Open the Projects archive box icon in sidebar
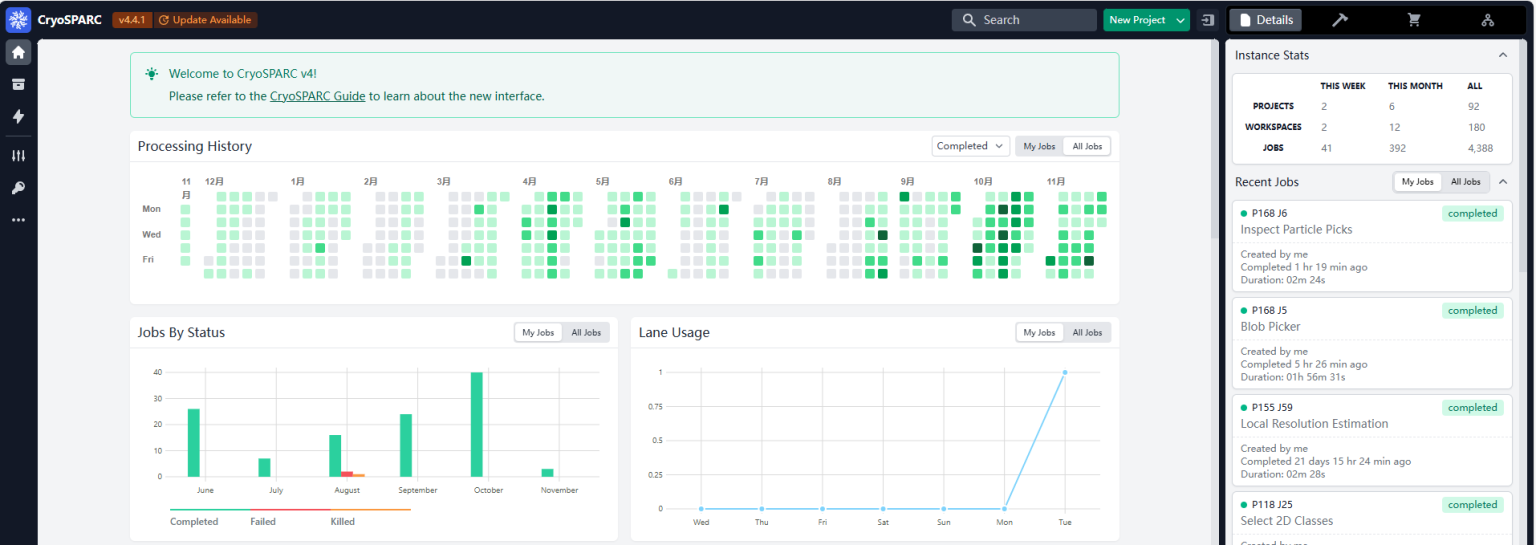Image resolution: width=1536 pixels, height=545 pixels. 18,85
